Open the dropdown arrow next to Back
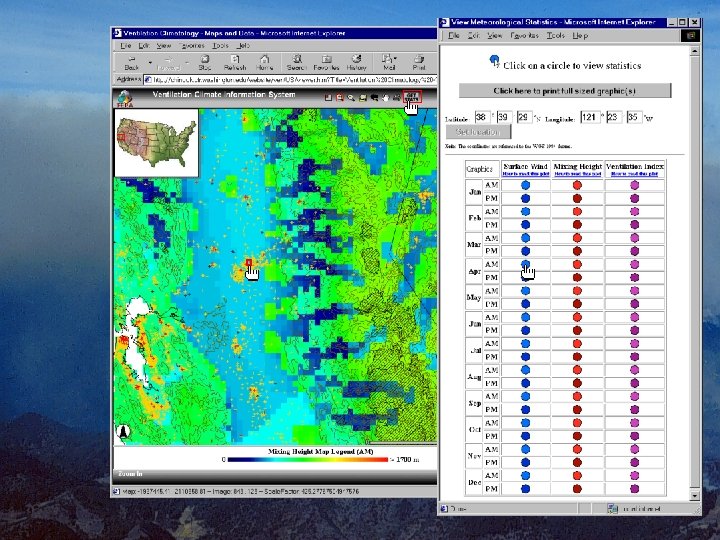 click(150, 62)
